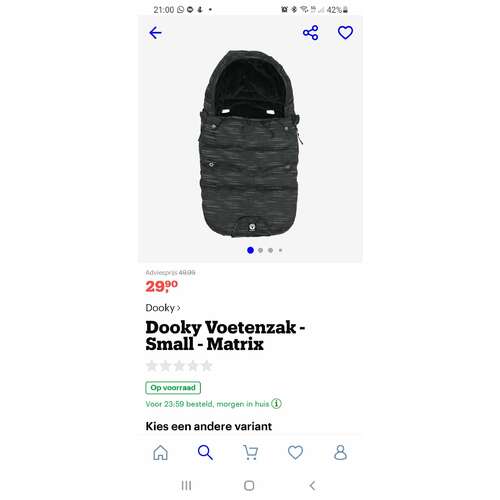Expand the Dooky brand chevron

(x=179, y=308)
